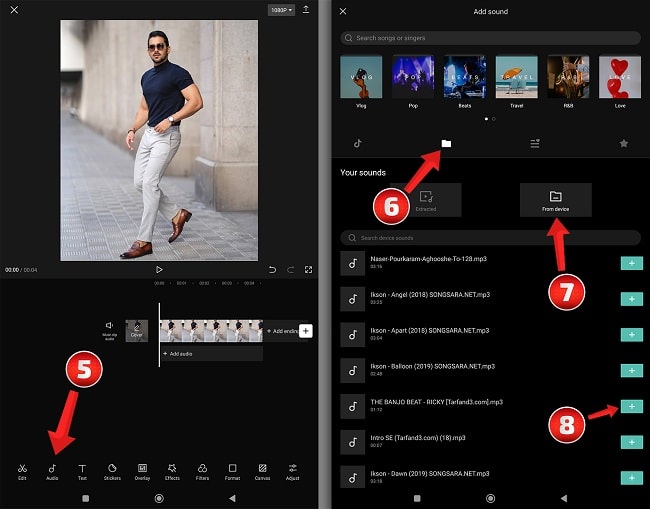
Task: Tap Add audio track in the timeline
Action: 212,354
